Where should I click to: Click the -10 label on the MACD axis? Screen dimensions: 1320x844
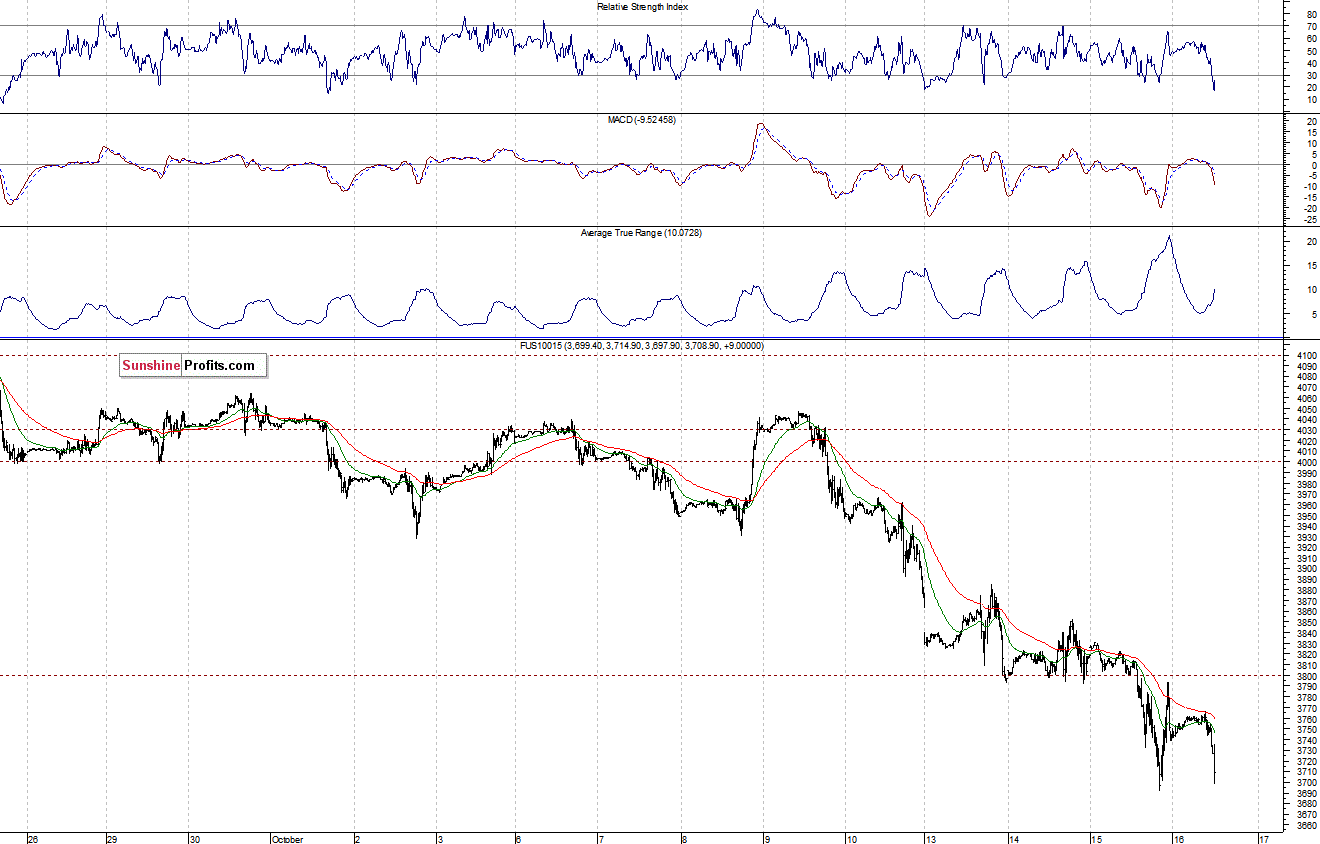click(1309, 187)
